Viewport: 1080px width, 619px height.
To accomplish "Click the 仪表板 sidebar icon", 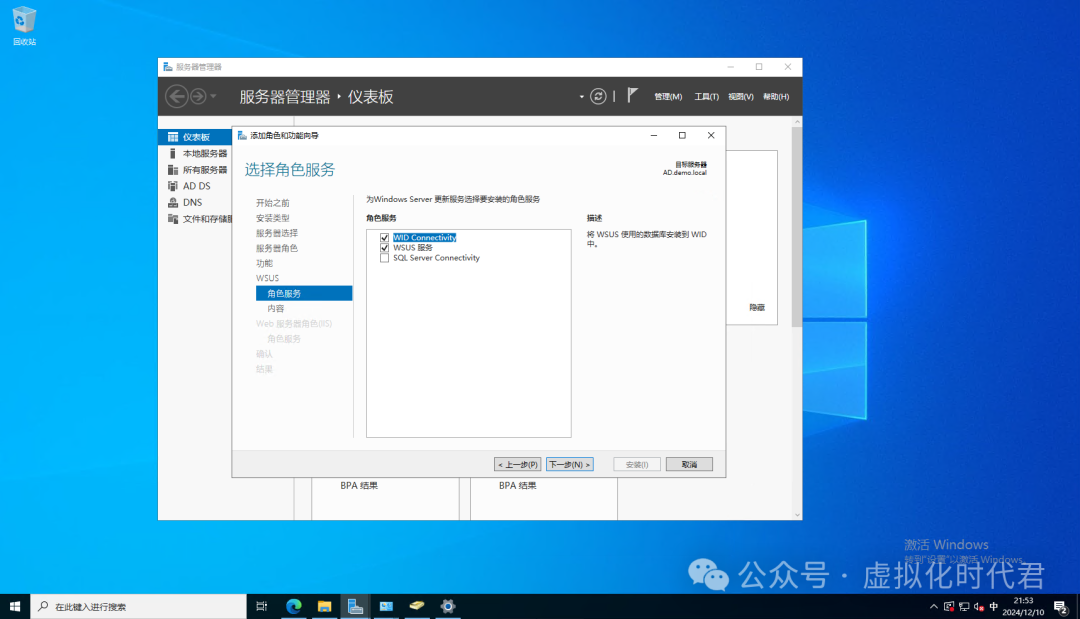I will tap(173, 137).
